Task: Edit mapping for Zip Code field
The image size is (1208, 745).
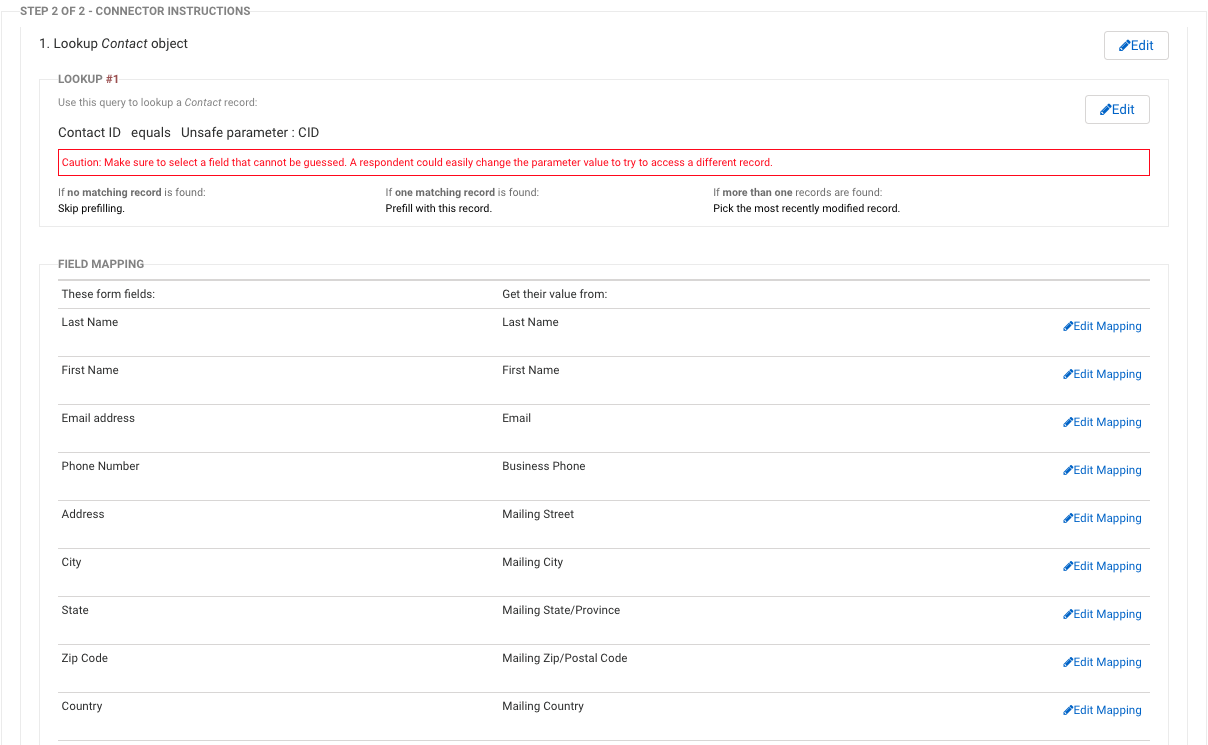Action: tap(1102, 662)
